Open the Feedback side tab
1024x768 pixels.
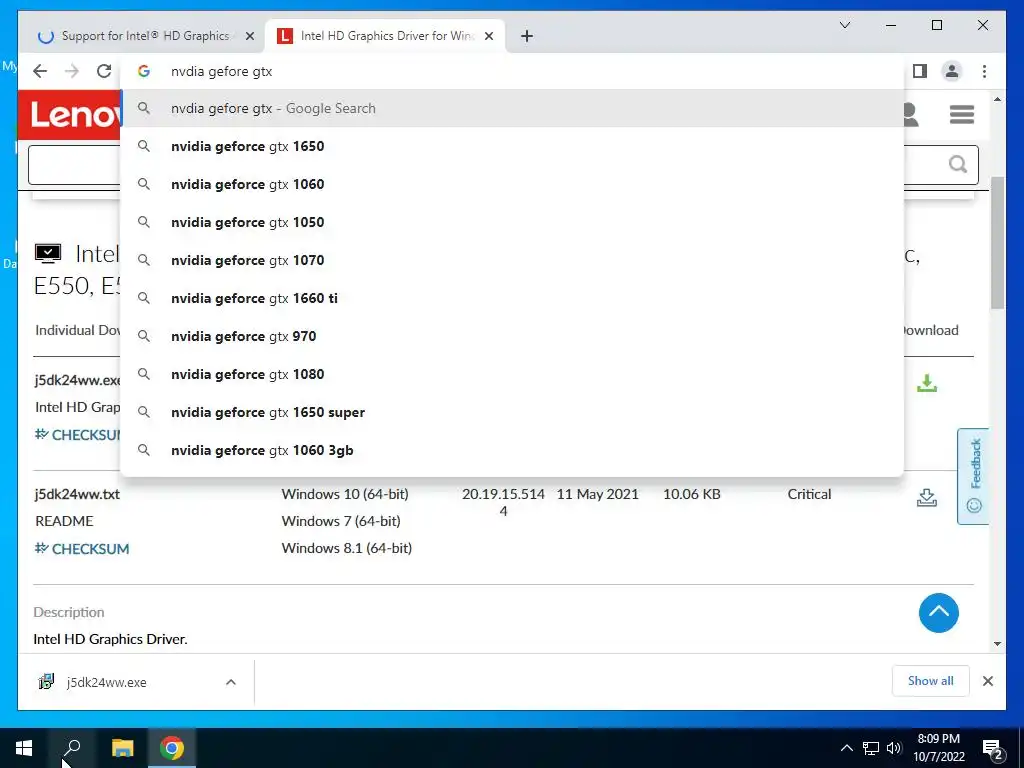(x=973, y=476)
